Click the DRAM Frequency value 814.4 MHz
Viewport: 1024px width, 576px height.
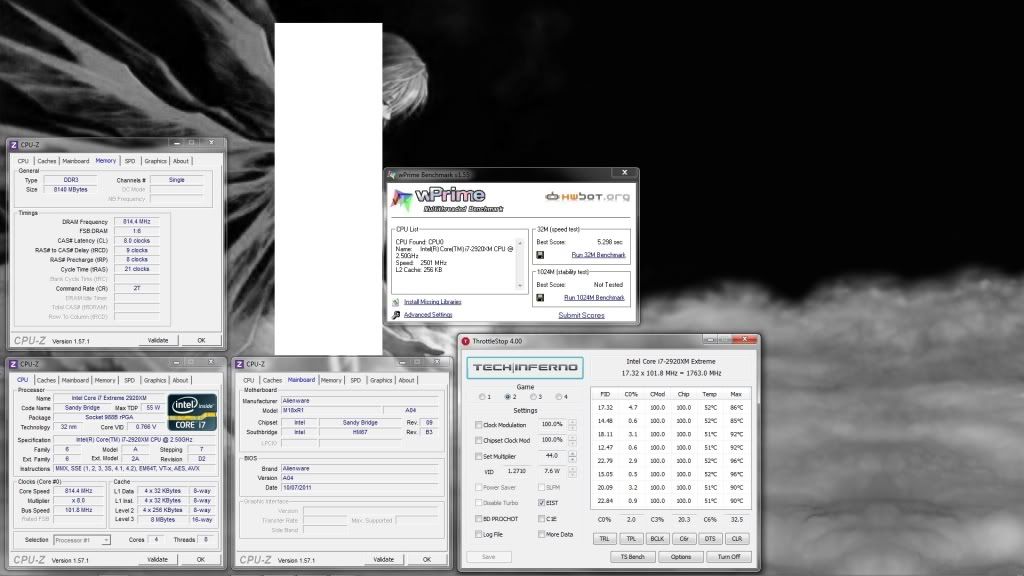tap(136, 222)
